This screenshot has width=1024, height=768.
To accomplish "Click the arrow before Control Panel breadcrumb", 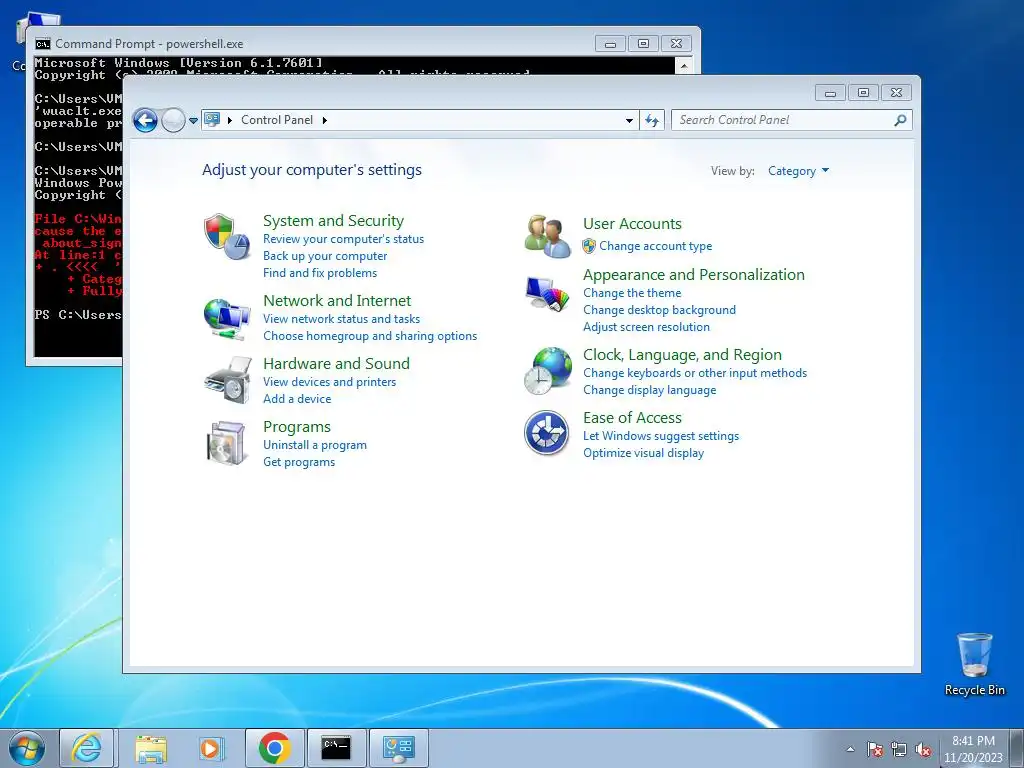I will (230, 120).
